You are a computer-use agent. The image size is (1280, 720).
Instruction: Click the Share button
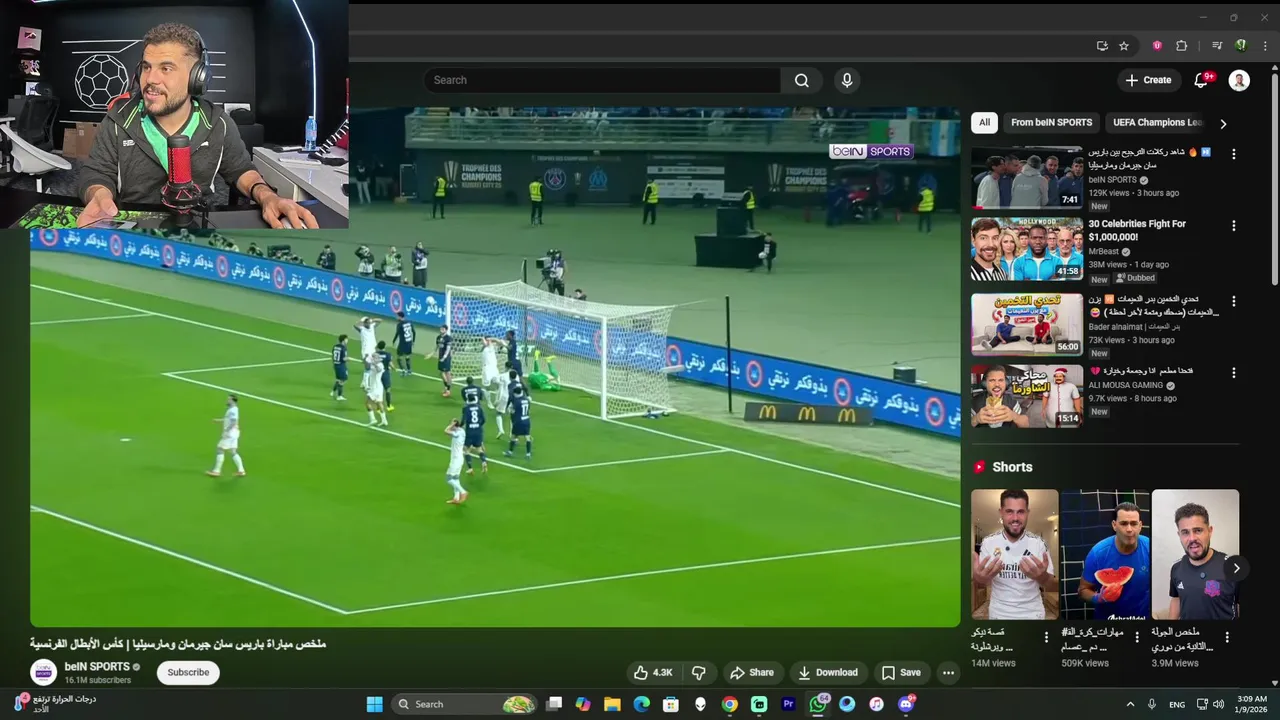tap(752, 672)
